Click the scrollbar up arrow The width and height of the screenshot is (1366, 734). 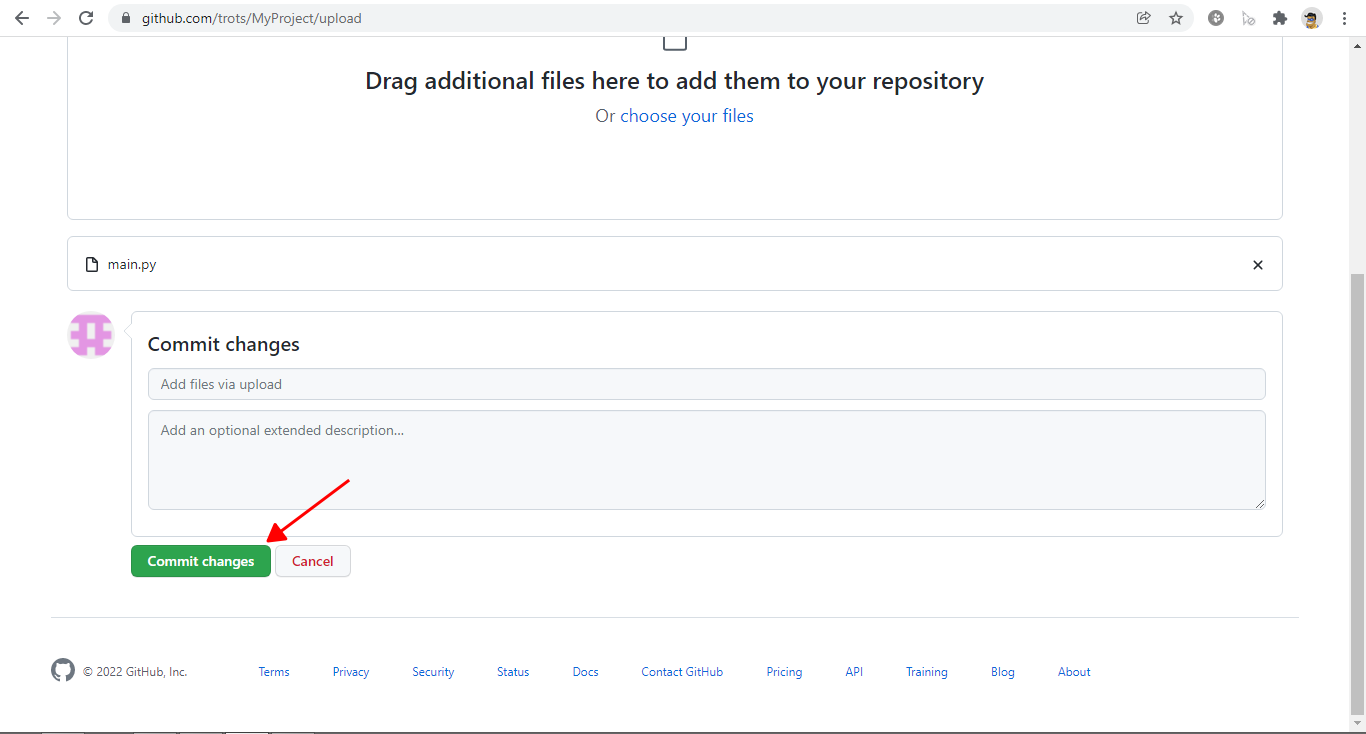(x=1358, y=45)
